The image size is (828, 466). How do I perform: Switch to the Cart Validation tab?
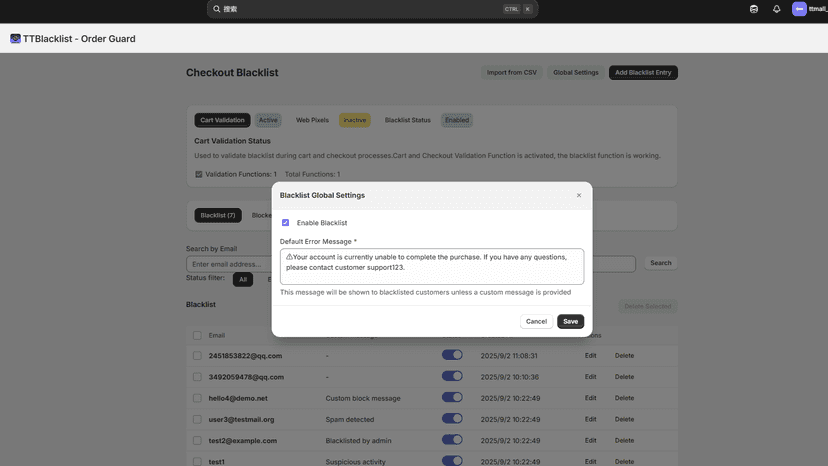pos(222,120)
